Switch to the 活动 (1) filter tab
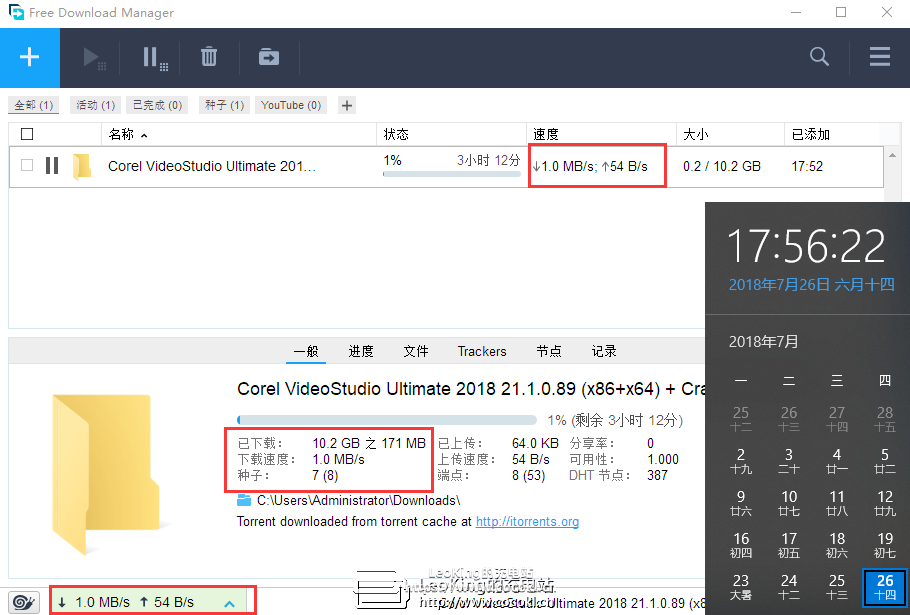910x615 pixels. click(x=96, y=105)
